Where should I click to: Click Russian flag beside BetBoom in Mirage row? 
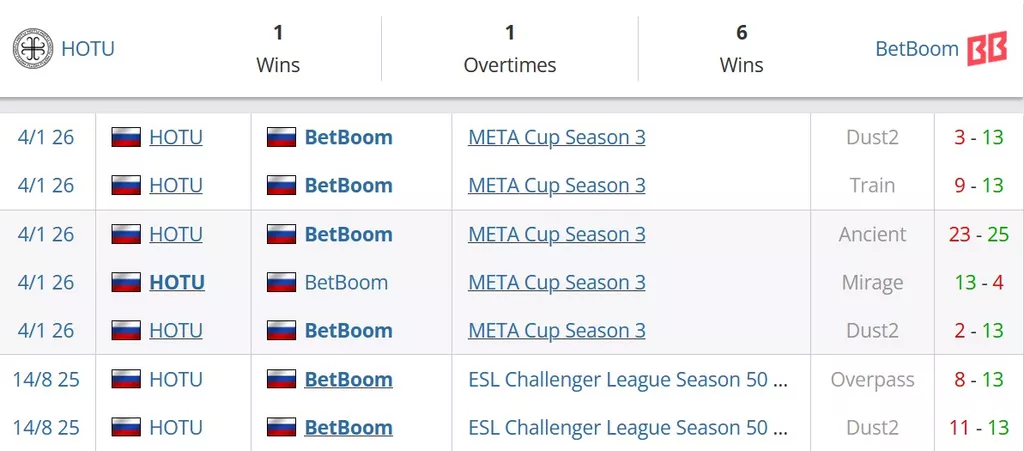282,283
